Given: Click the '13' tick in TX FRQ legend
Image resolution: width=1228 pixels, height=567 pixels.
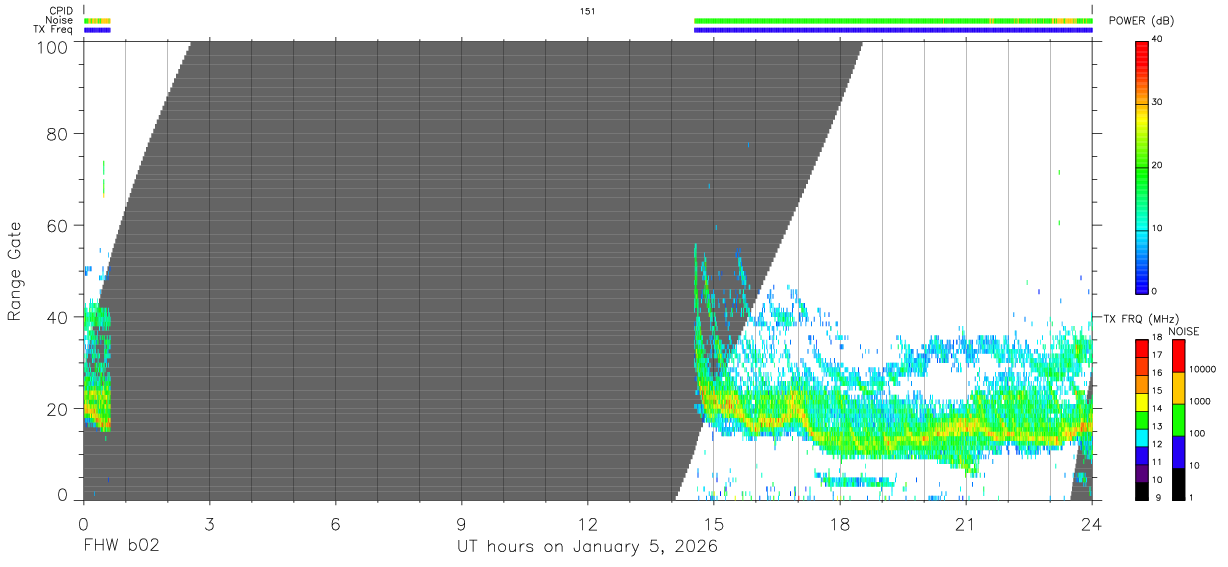Looking at the screenshot, I should click(x=1158, y=426).
